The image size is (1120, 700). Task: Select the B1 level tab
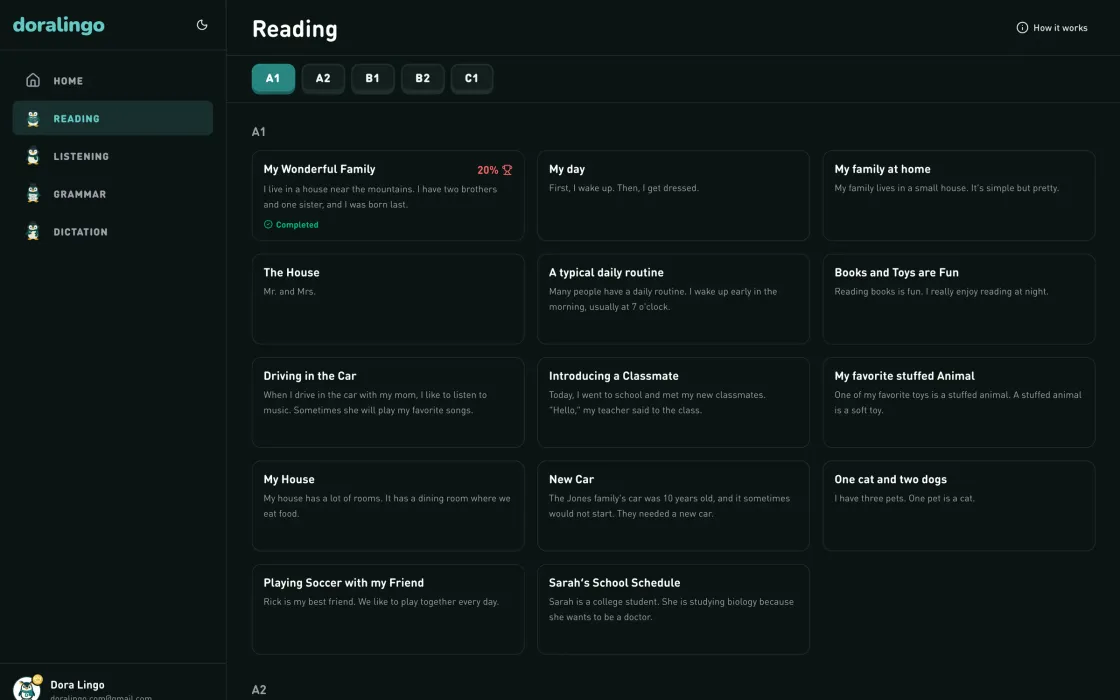click(373, 79)
